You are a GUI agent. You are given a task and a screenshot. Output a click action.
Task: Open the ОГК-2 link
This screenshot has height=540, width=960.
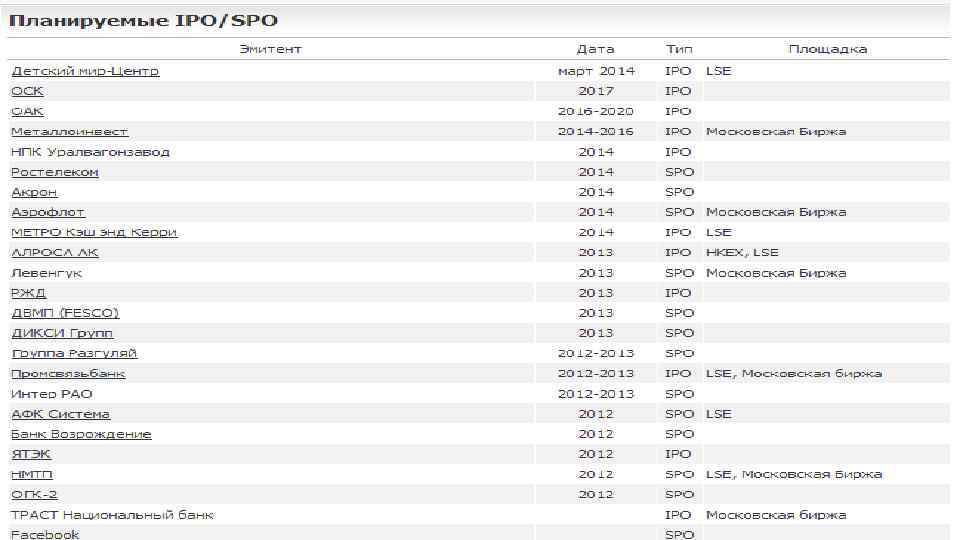34,495
